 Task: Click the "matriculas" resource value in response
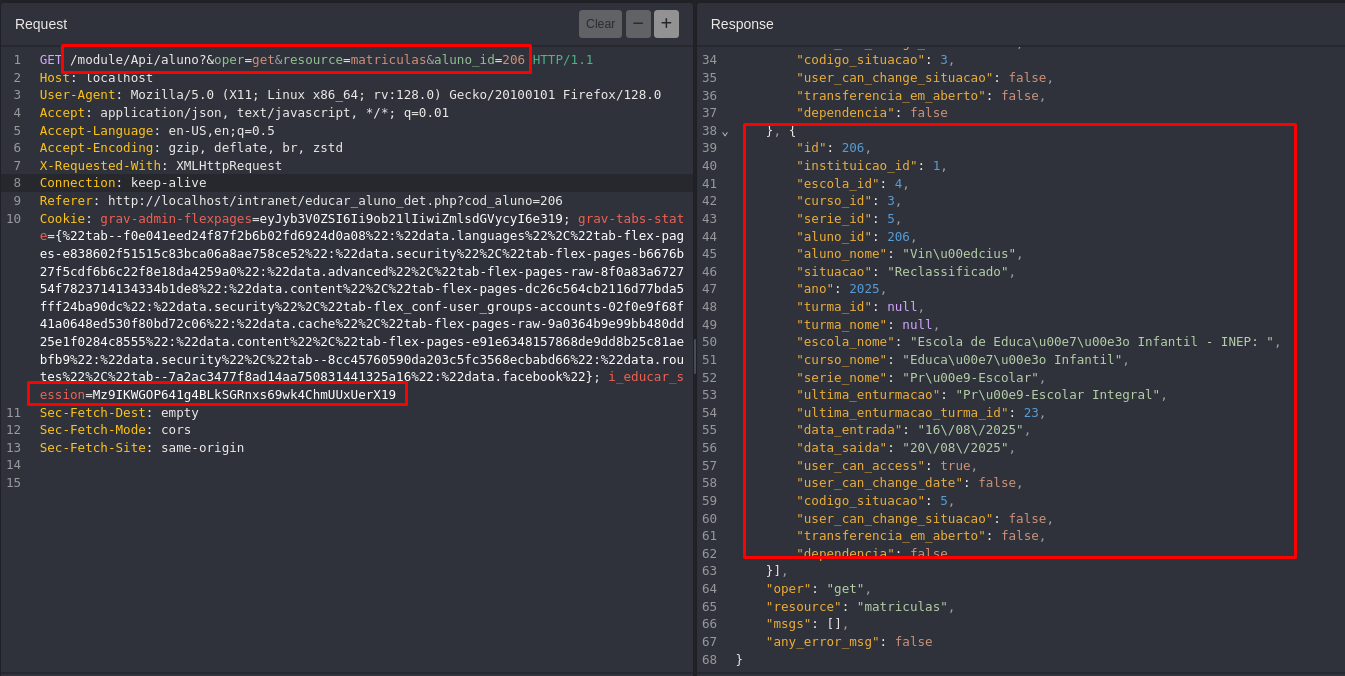[901, 607]
